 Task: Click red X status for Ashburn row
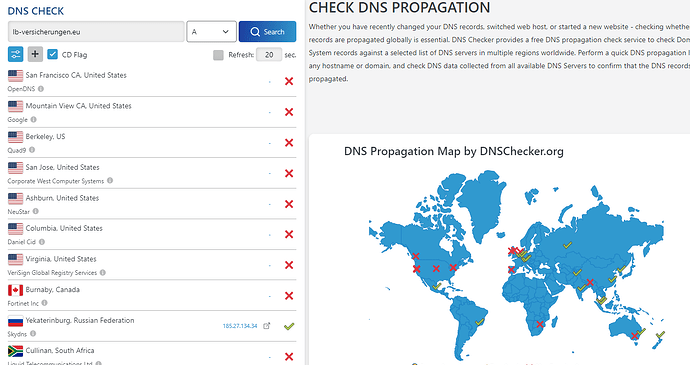coord(289,204)
